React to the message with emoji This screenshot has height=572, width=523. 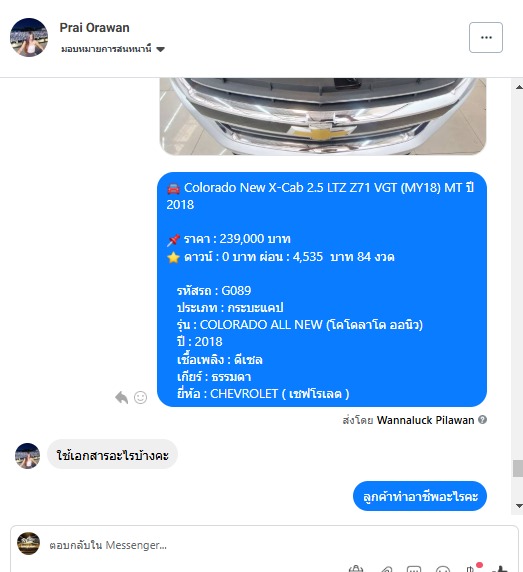[140, 397]
